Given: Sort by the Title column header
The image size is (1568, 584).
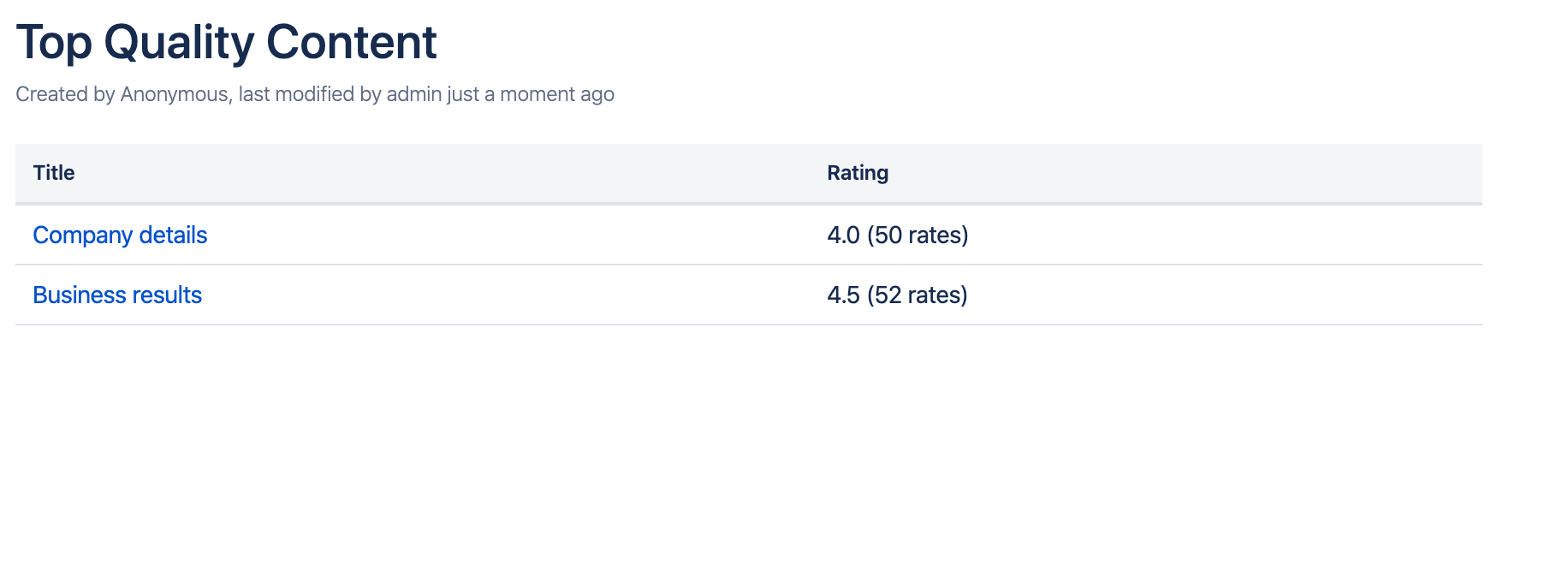Looking at the screenshot, I should point(54,173).
